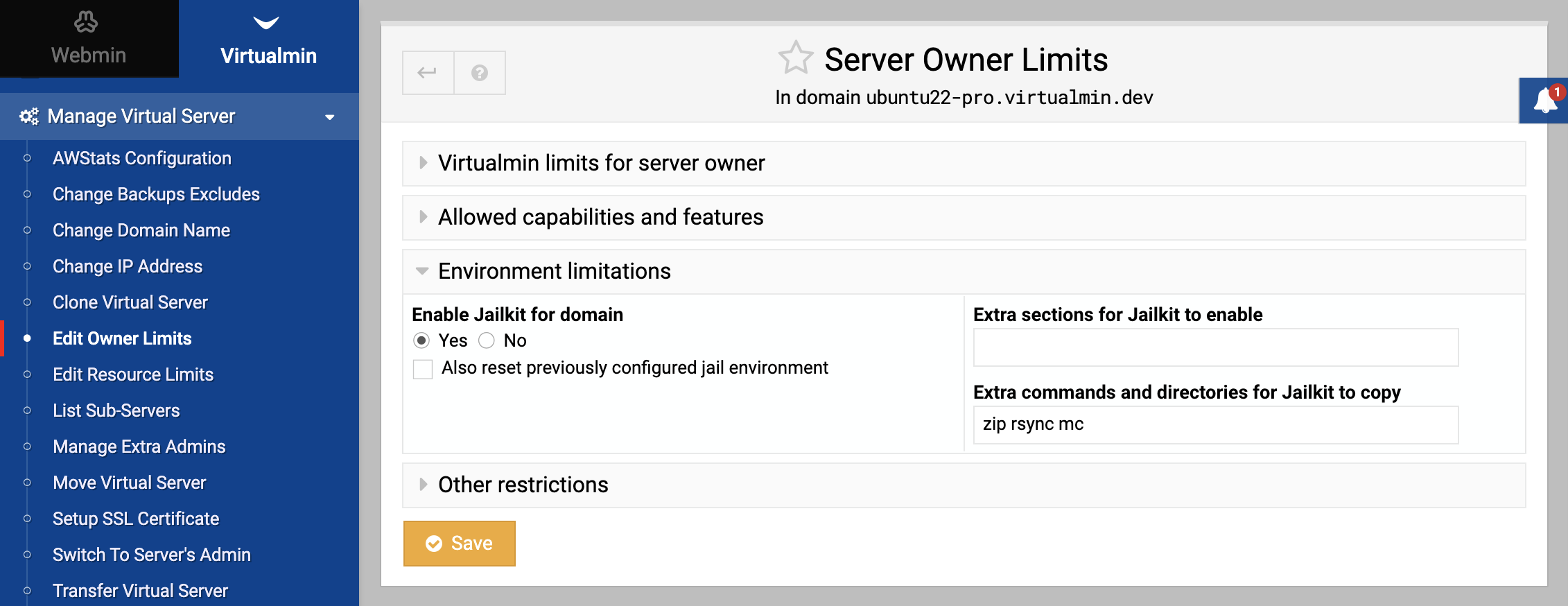Click the Webmin logo icon
Image resolution: width=1568 pixels, height=606 pixels.
[x=86, y=22]
